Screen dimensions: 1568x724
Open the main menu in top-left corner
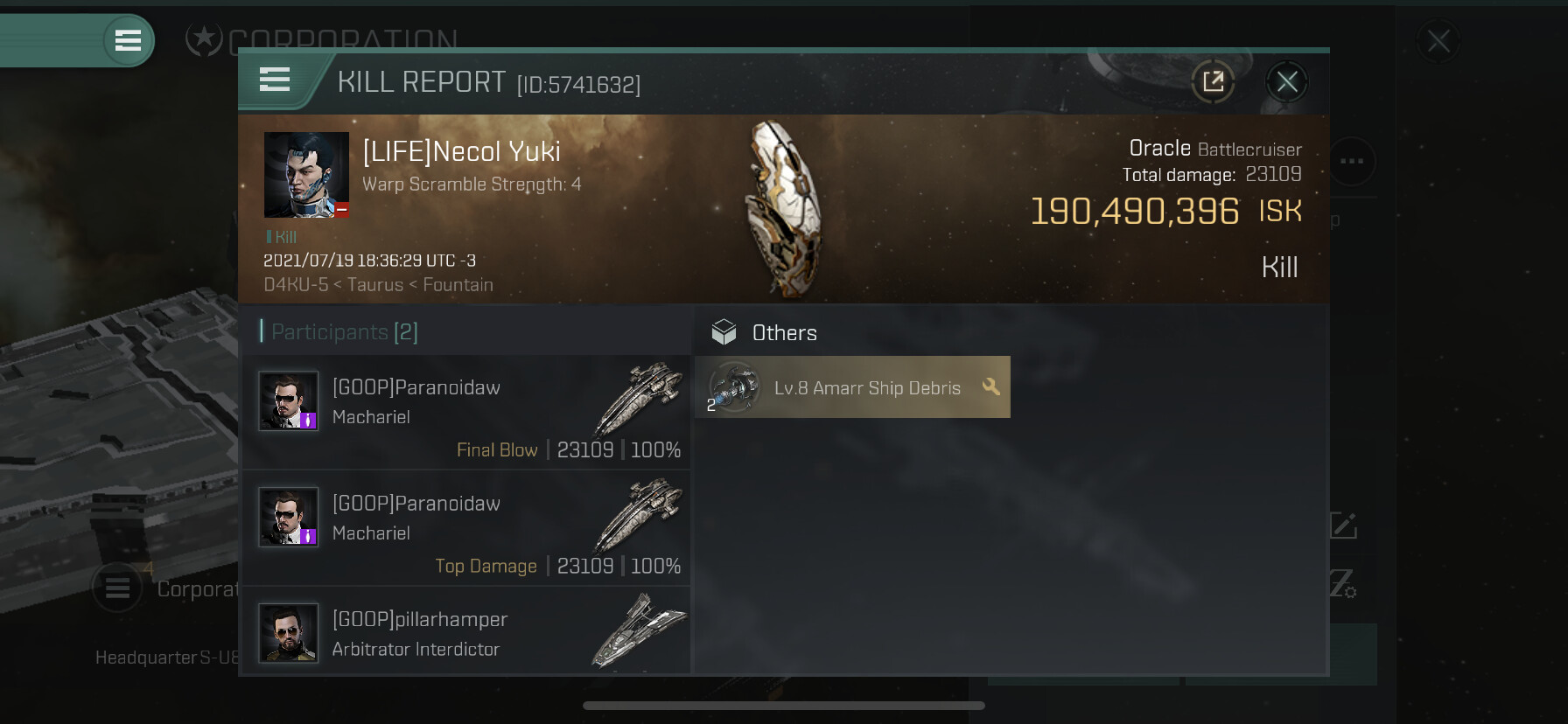[x=128, y=40]
